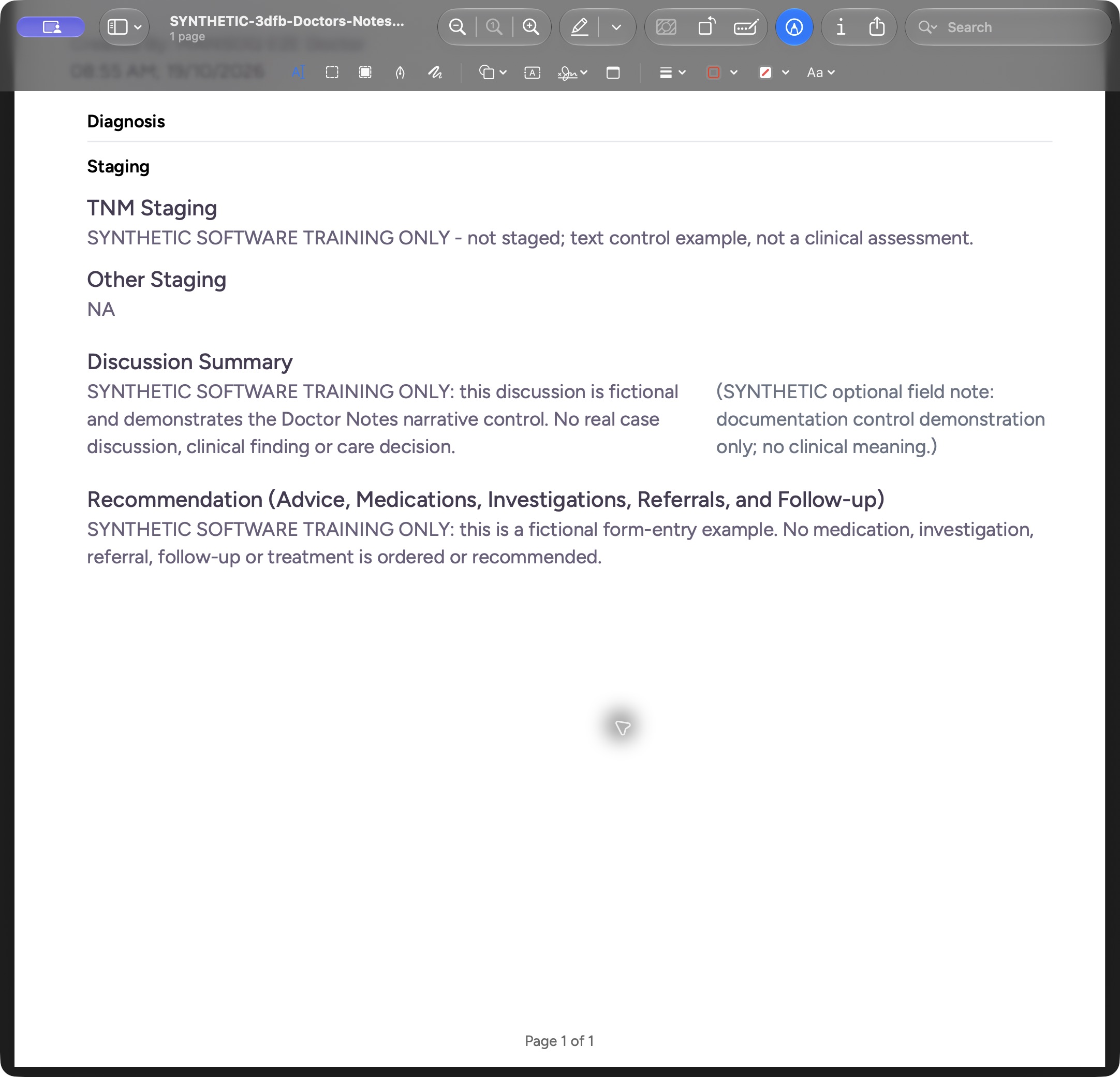Screen dimensions: 1120x1077
Task: Open the Signature dropdown menu
Action: click(572, 72)
